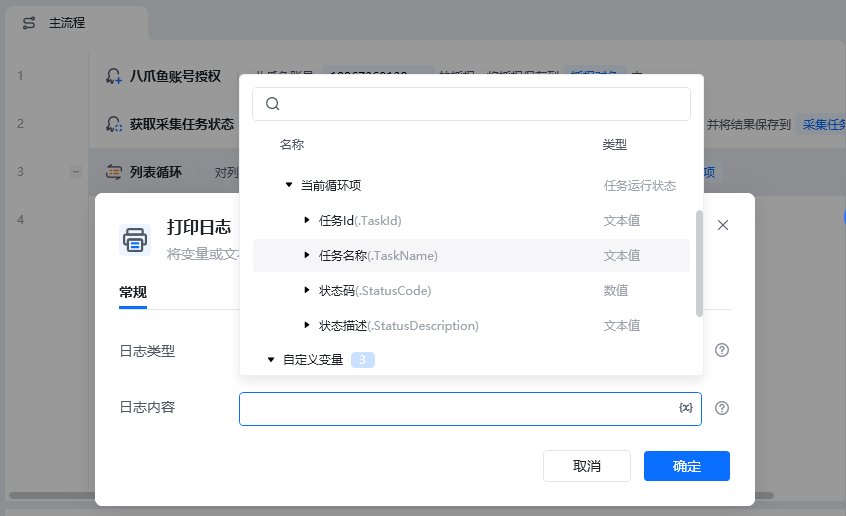Image resolution: width=846 pixels, height=516 pixels.
Task: Collapse the loop block at line 3
Action: click(x=76, y=172)
